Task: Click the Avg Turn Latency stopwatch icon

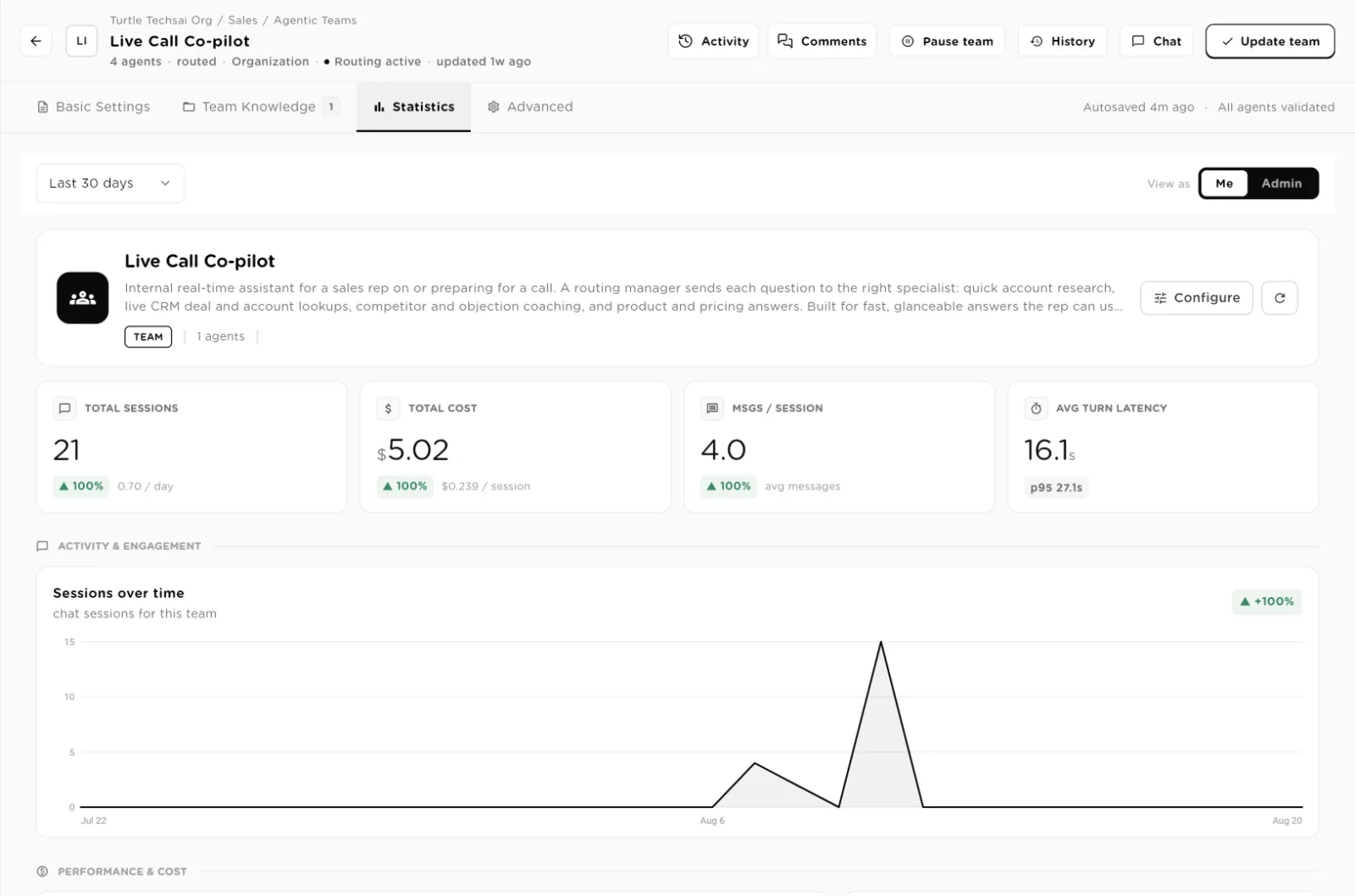Action: [x=1036, y=408]
